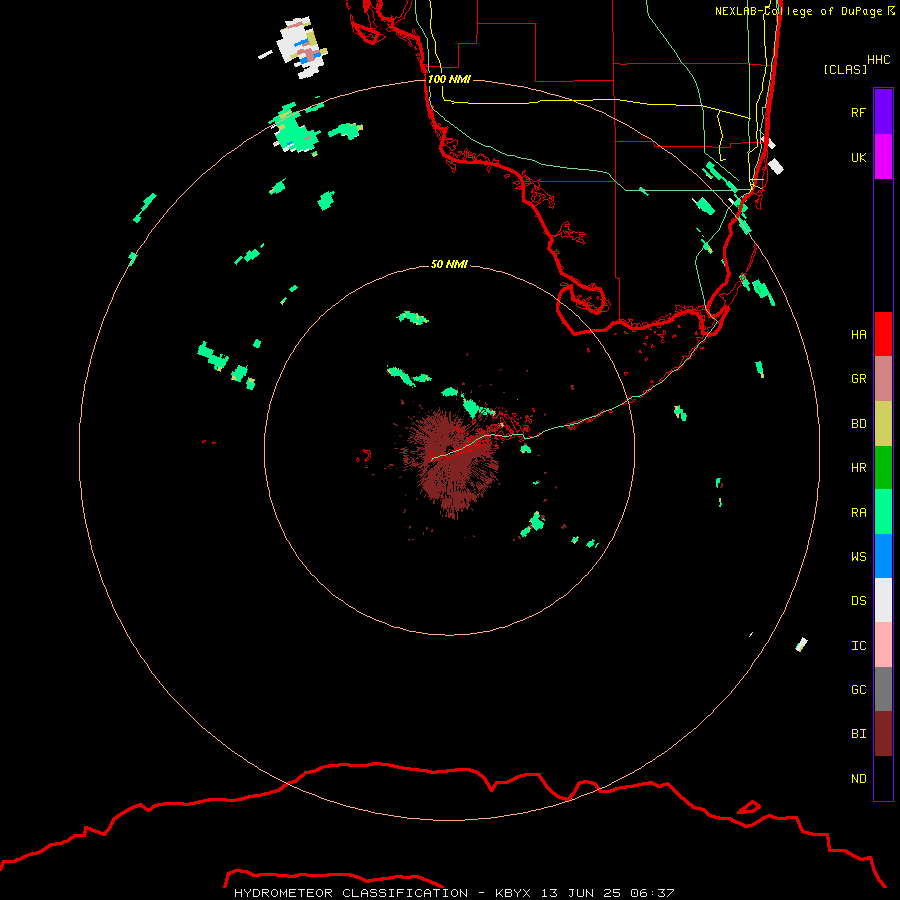900x900 pixels.
Task: Click the 50 NMI range ring label
Action: tap(449, 264)
